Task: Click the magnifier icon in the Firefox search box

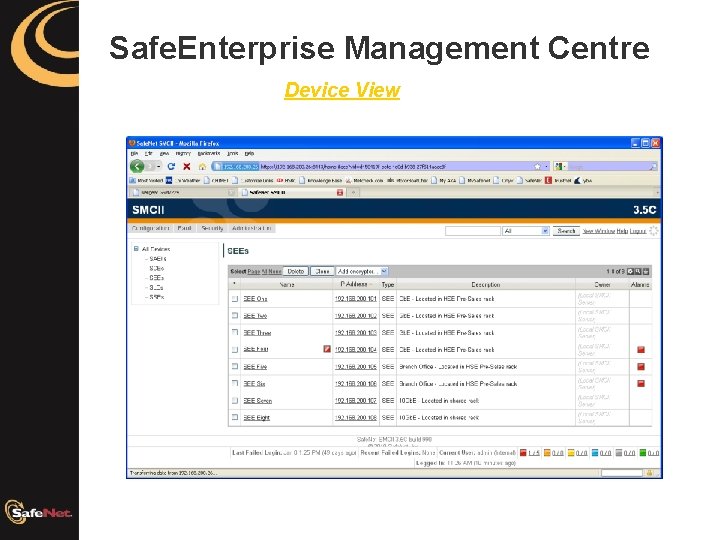Action: tap(652, 167)
